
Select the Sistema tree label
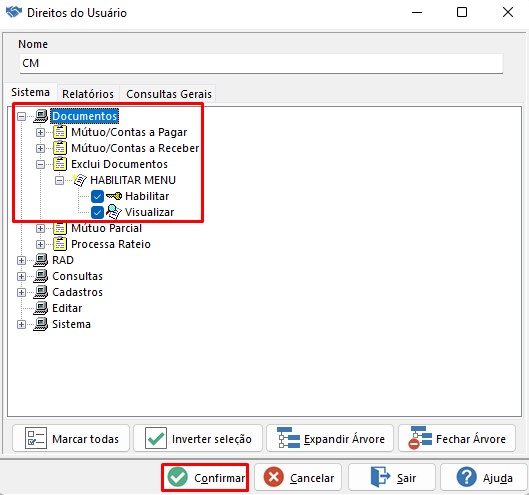tap(71, 324)
